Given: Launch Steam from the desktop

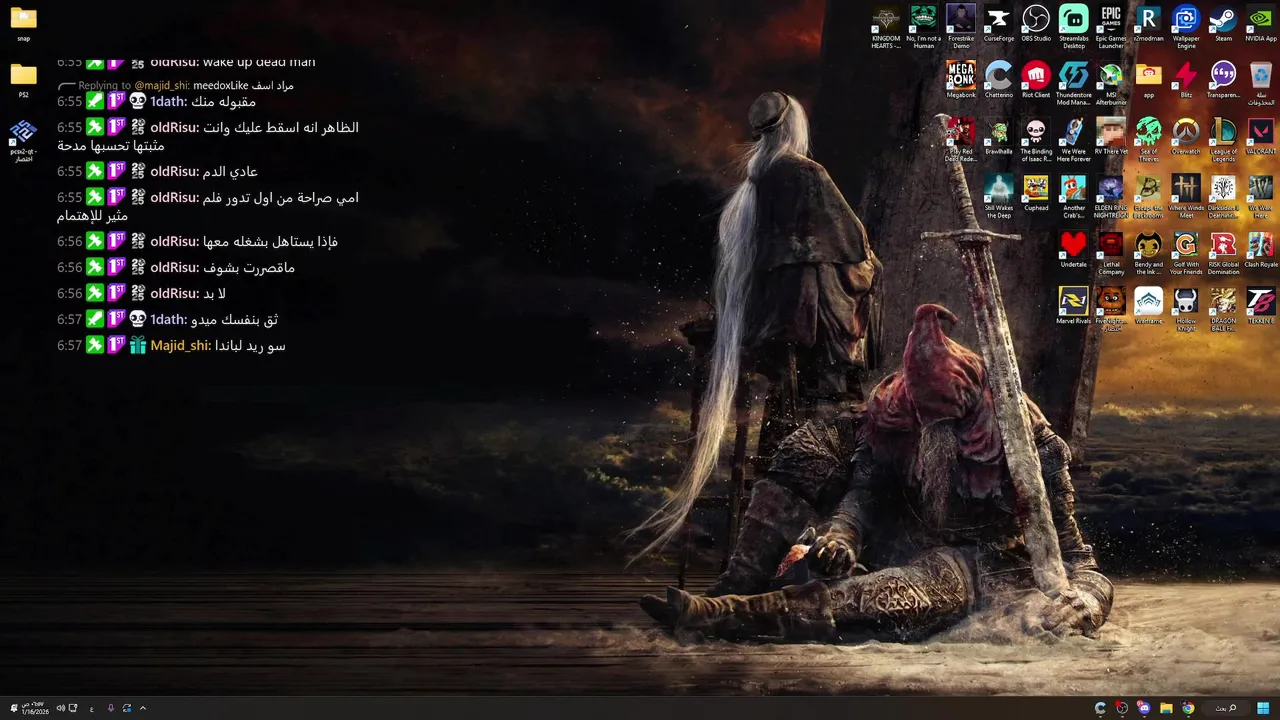Looking at the screenshot, I should coord(1223,24).
